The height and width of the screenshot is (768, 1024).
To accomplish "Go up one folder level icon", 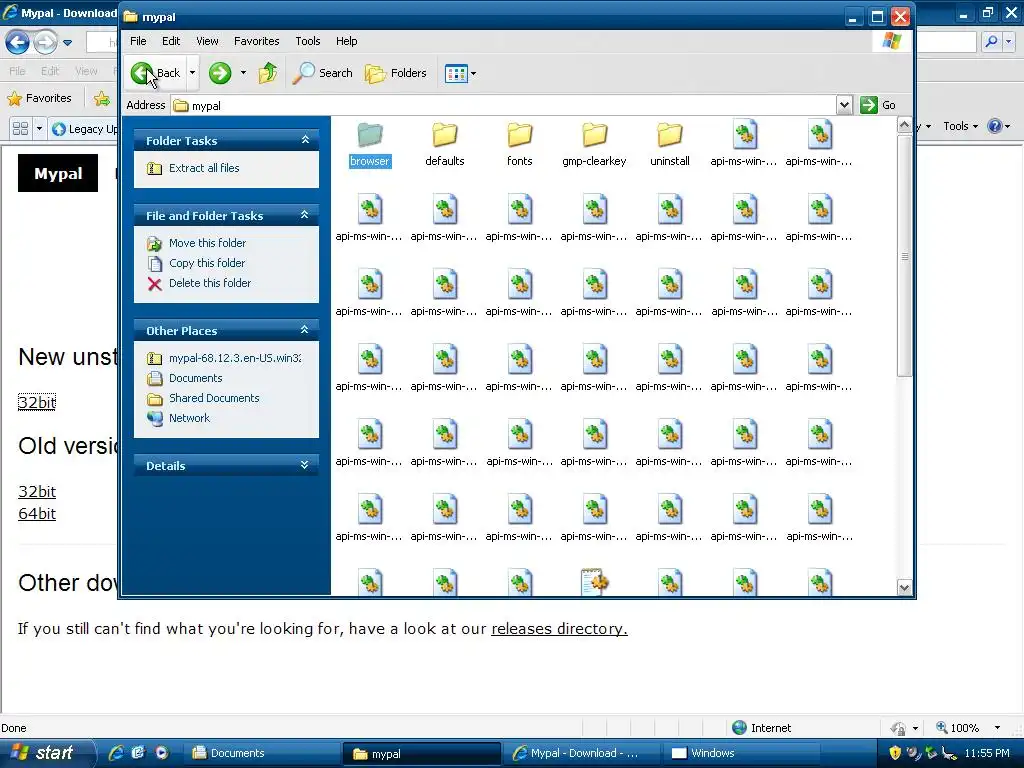I will pyautogui.click(x=268, y=73).
